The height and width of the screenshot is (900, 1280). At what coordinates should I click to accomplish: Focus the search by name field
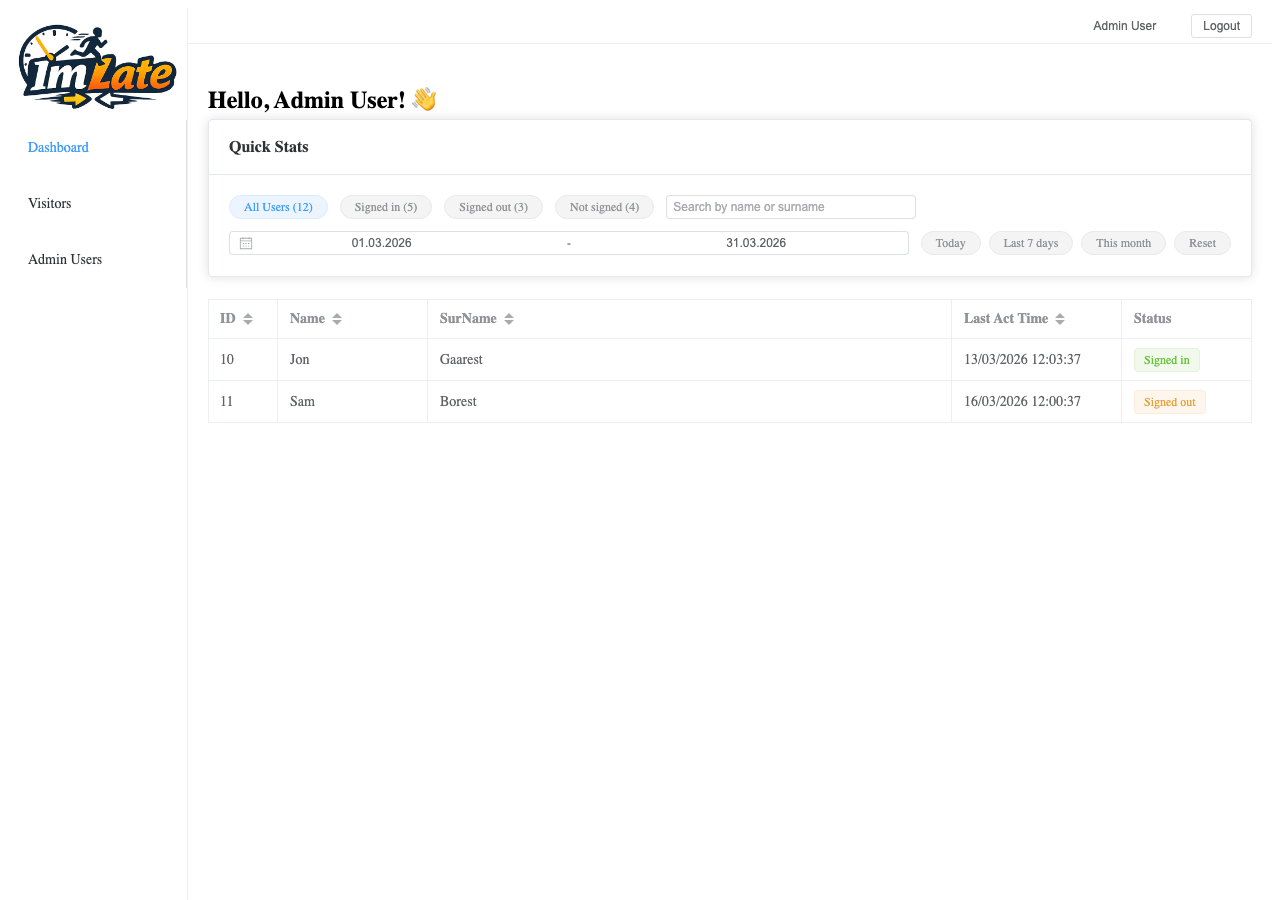tap(790, 207)
